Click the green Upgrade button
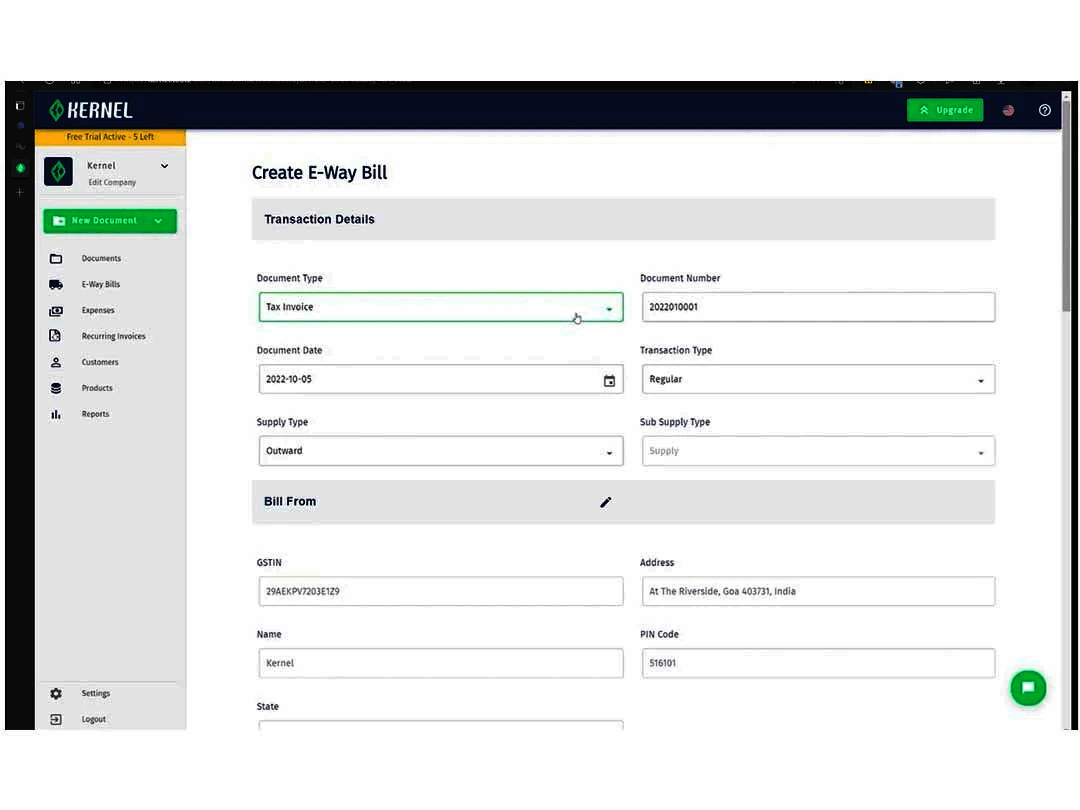Viewport: 1080px width, 810px height. 945,110
